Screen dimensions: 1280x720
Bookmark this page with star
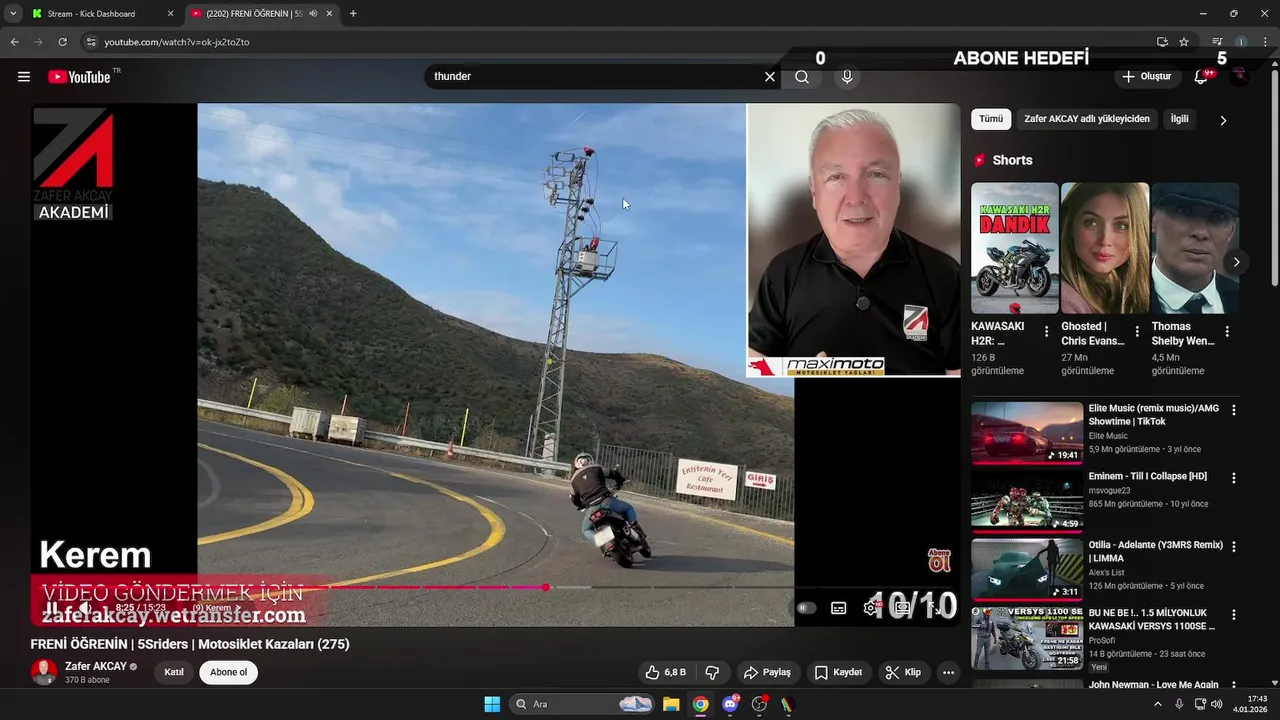[x=1184, y=42]
